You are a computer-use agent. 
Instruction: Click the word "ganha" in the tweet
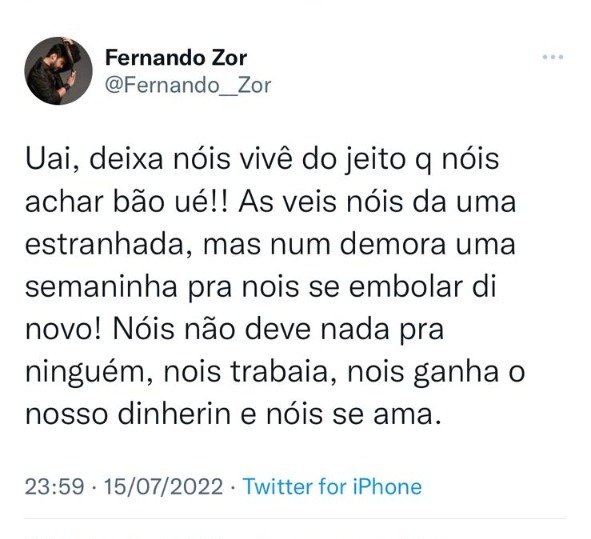456,373
